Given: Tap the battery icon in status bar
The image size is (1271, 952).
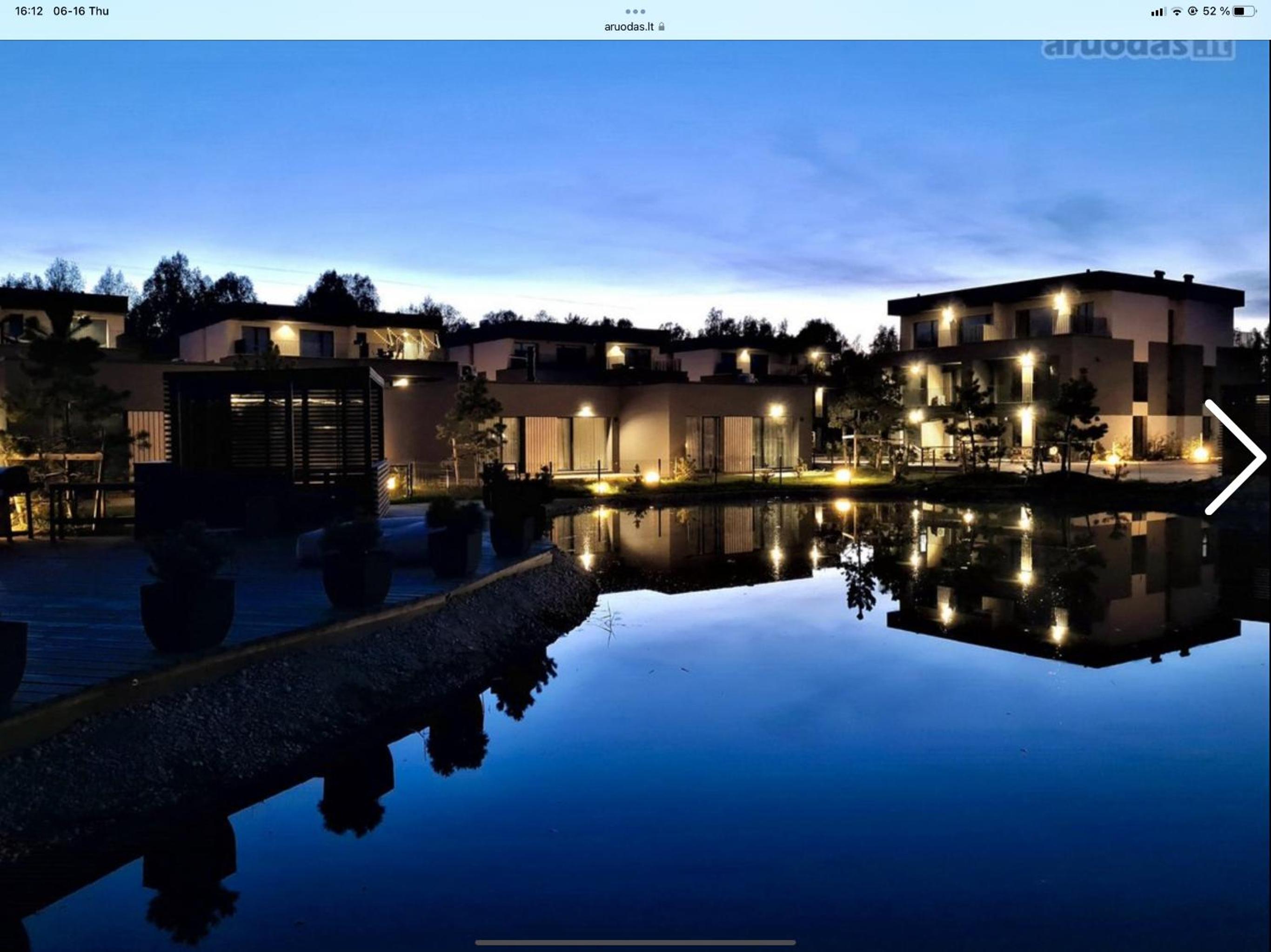Looking at the screenshot, I should 1244,12.
